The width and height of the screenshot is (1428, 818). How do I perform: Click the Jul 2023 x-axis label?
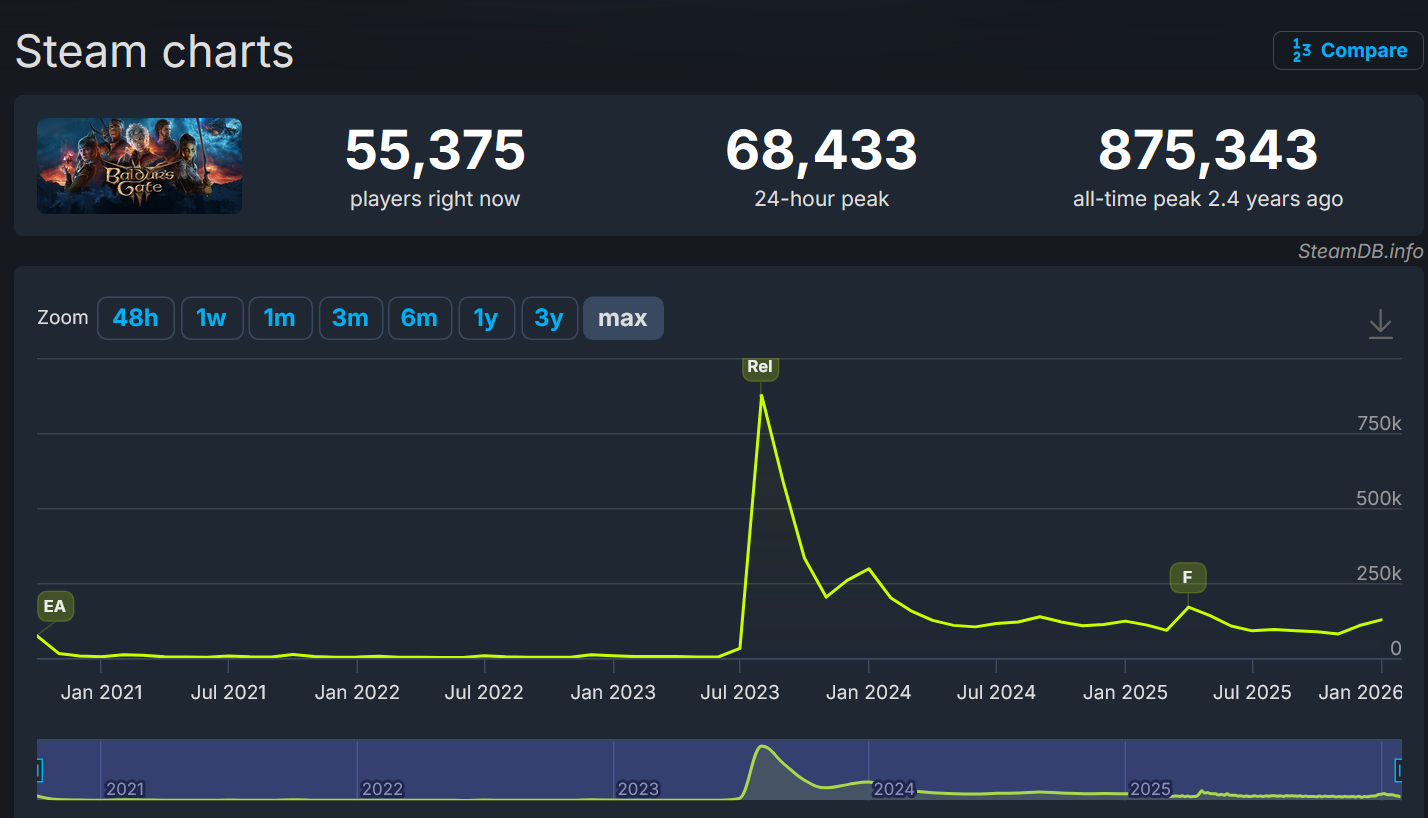[x=740, y=692]
